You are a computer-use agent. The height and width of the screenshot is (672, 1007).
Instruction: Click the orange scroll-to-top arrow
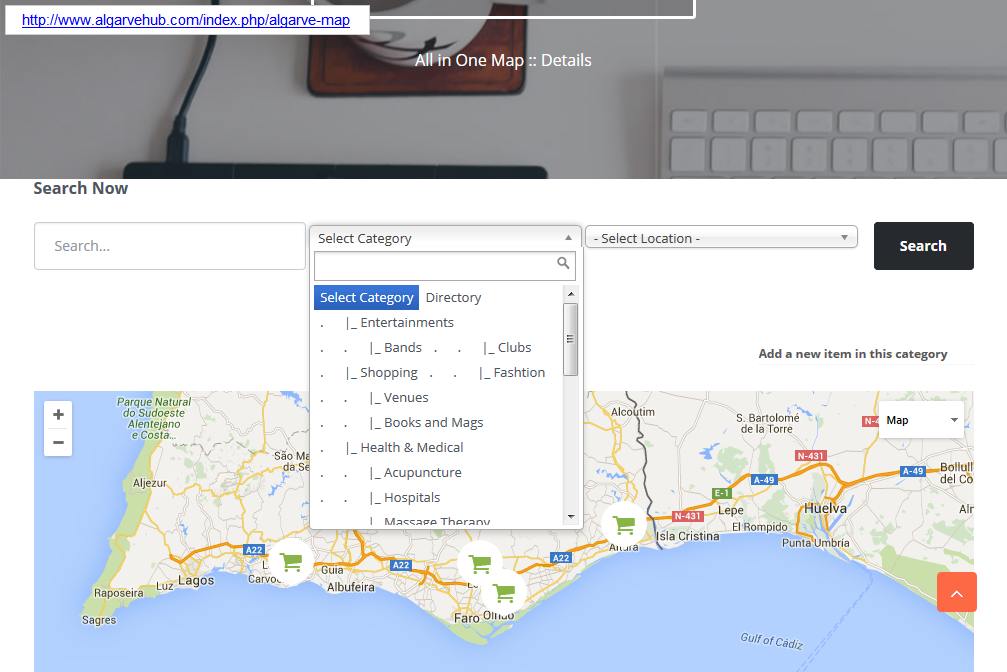click(956, 592)
